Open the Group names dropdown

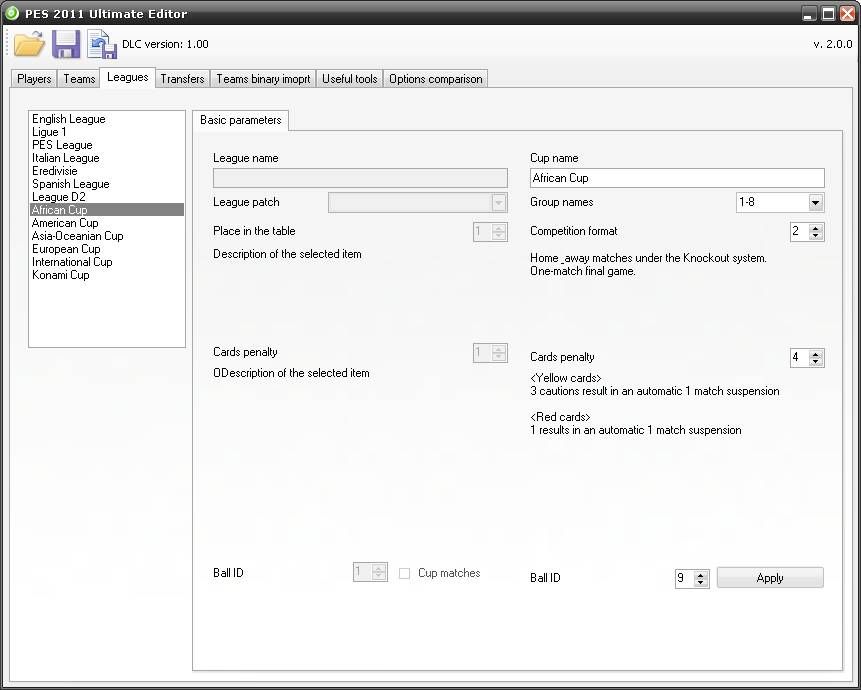[816, 203]
